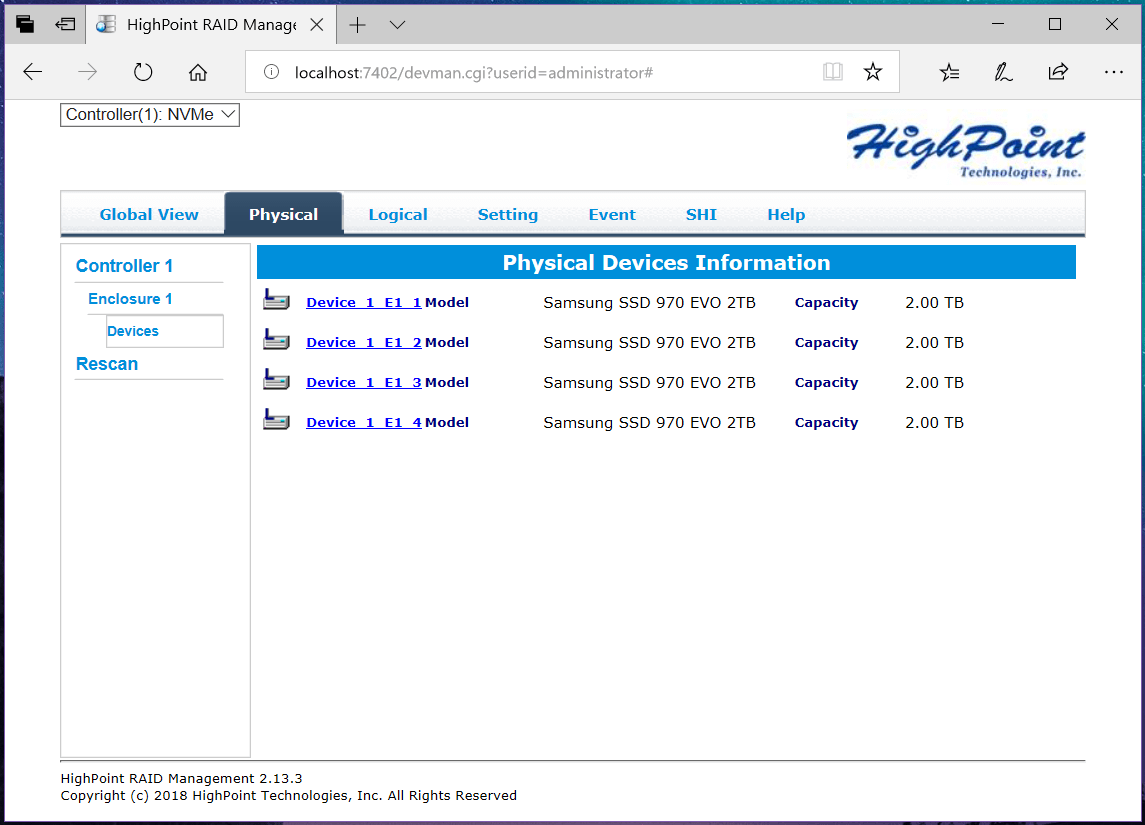Viewport: 1145px width, 825px height.
Task: Switch to the Global View tab
Action: pyautogui.click(x=149, y=215)
